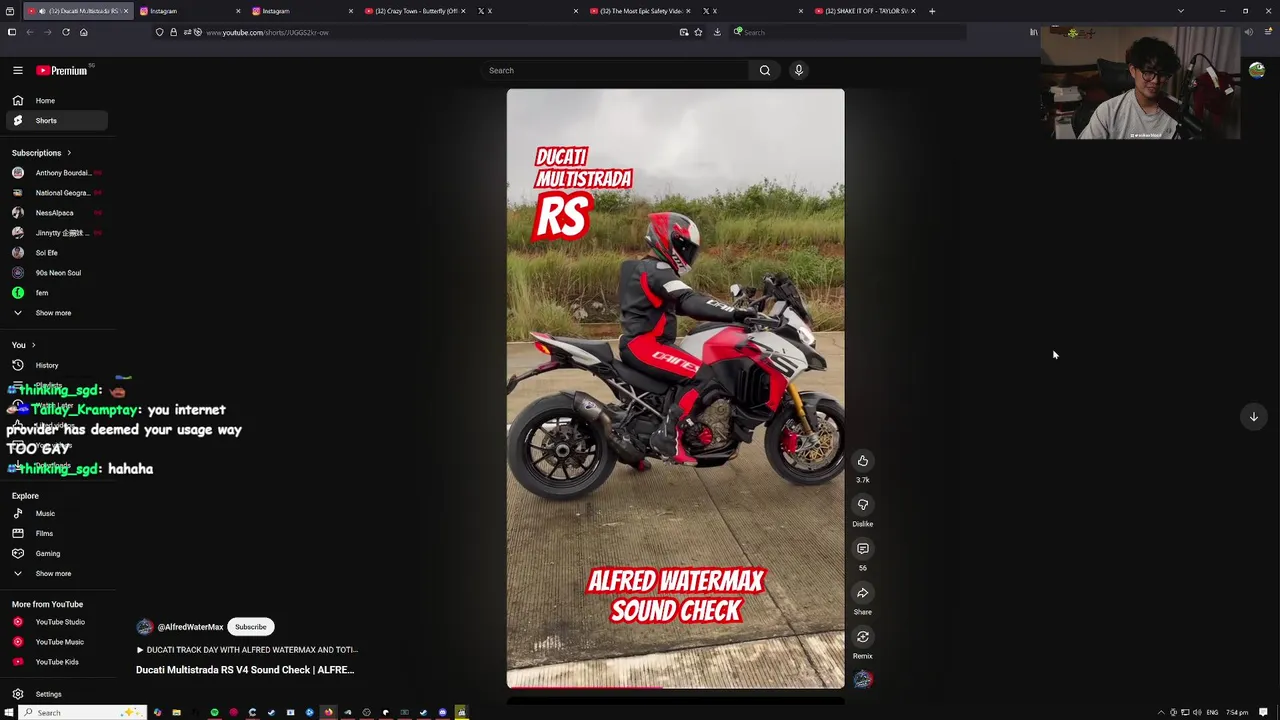This screenshot has width=1280, height=720.
Task: Click the Windows taskbar search box
Action: click(83, 713)
